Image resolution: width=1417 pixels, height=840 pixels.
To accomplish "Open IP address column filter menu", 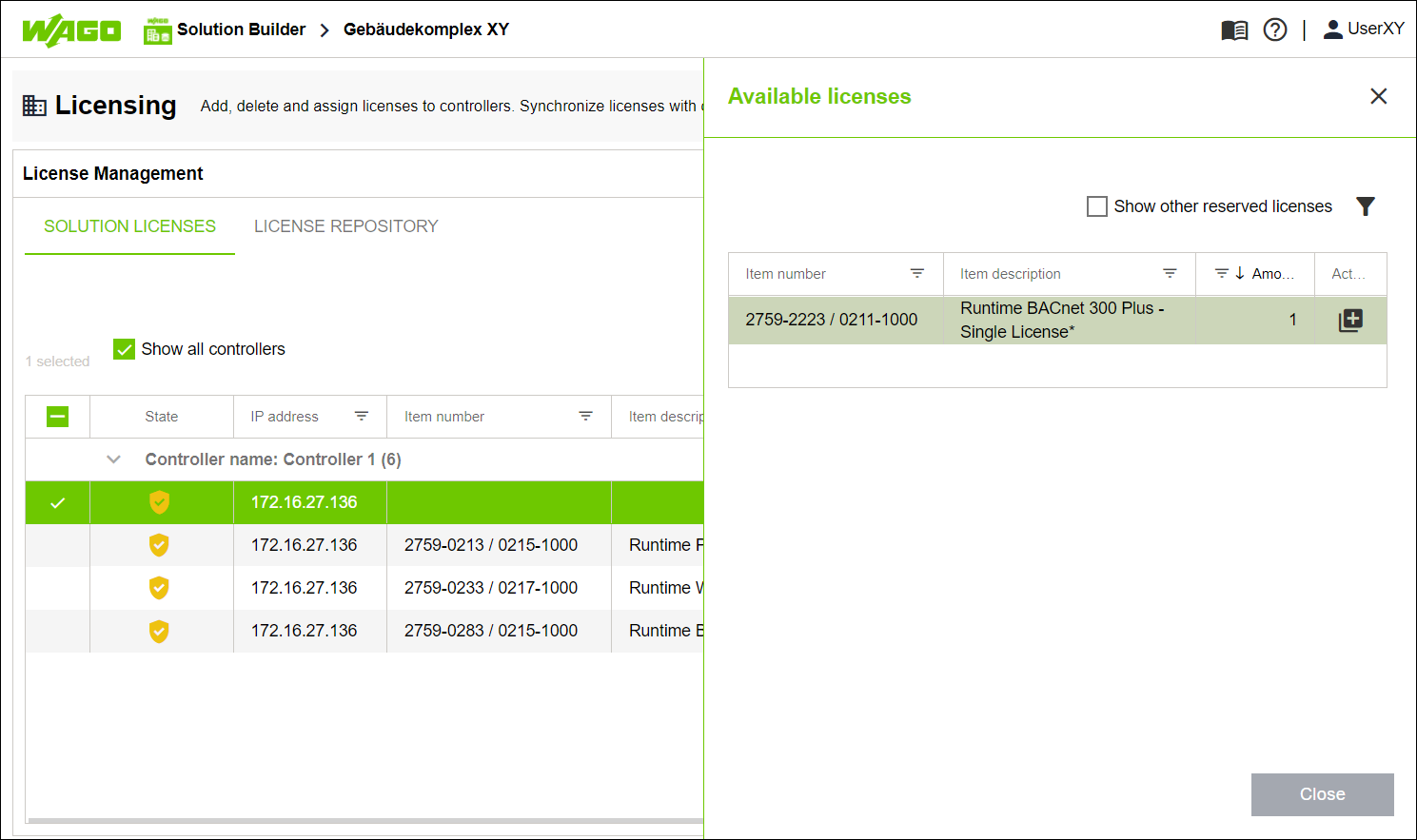I will click(362, 417).
